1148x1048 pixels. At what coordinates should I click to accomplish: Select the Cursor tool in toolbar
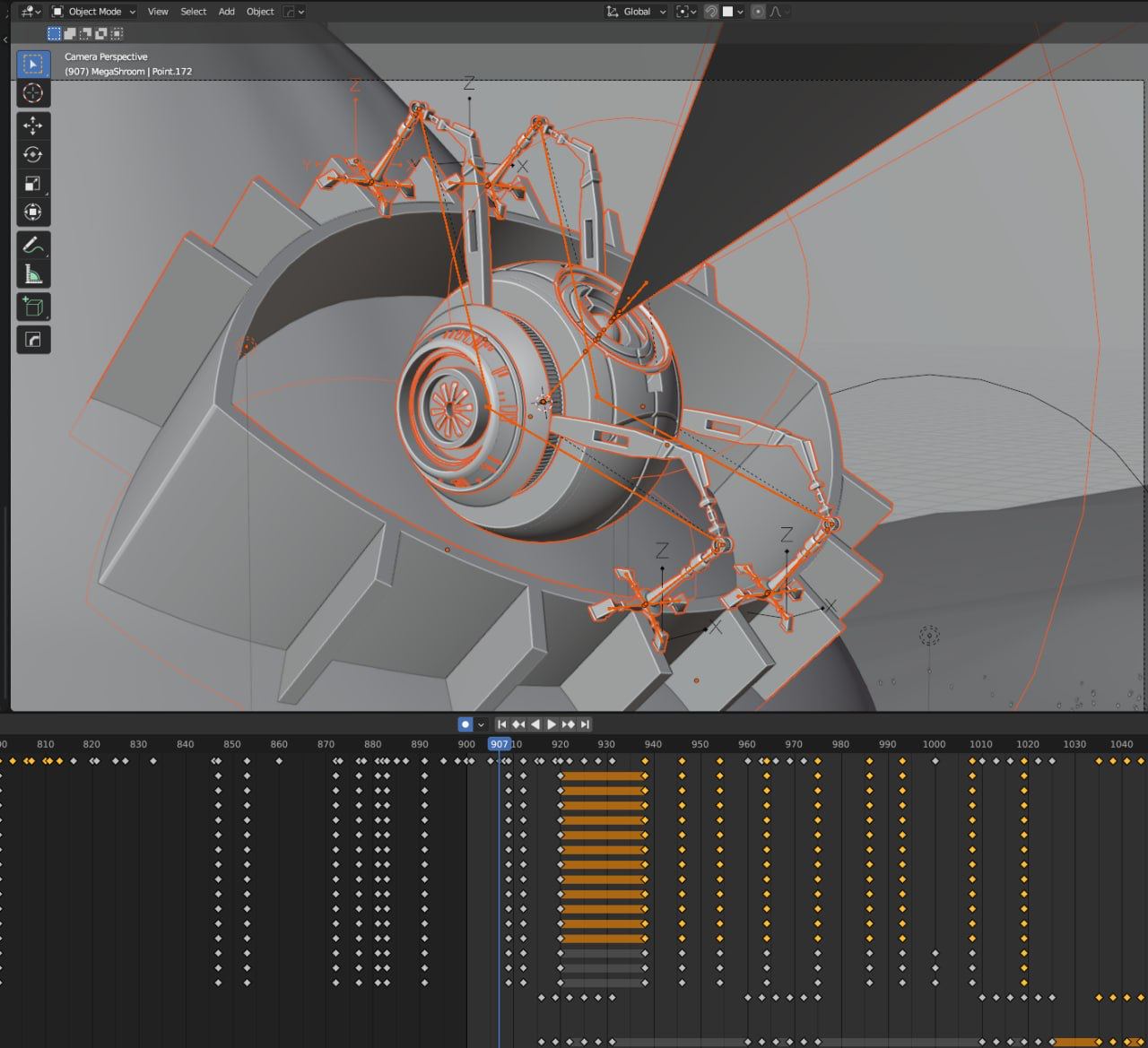pos(32,93)
